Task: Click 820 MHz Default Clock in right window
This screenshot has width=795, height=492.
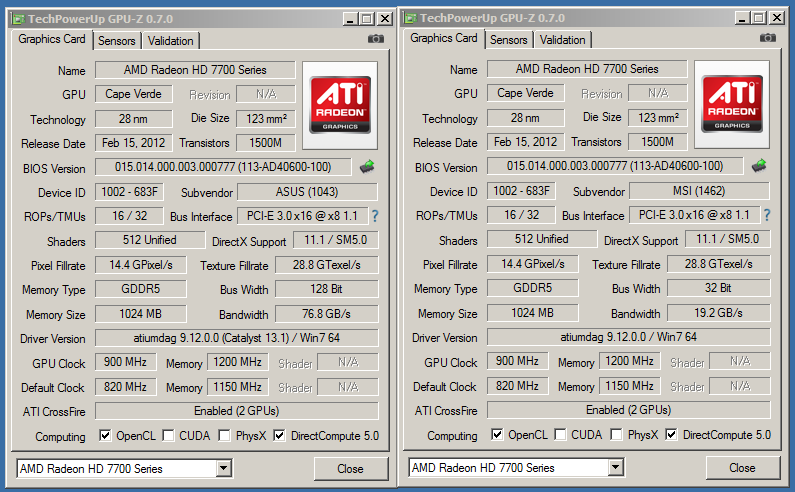Action: tap(518, 386)
